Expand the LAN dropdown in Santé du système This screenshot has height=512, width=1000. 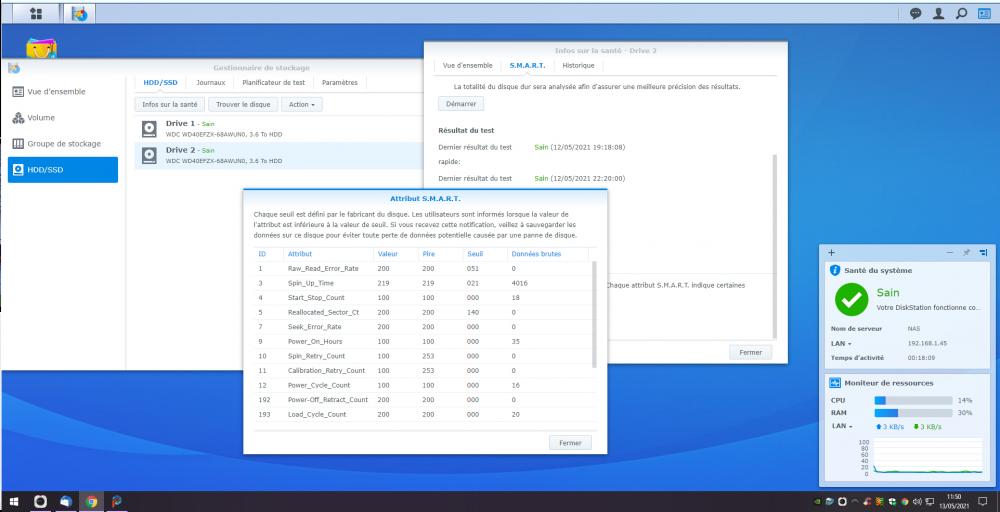coord(842,342)
